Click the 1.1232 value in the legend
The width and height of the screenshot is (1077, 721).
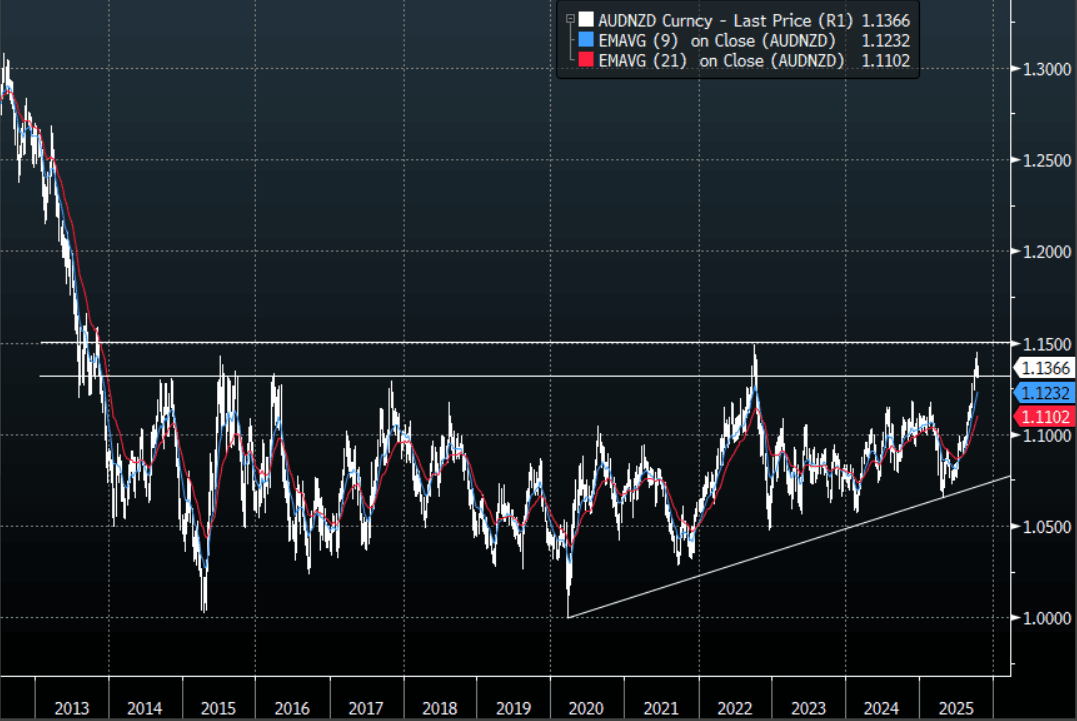pos(886,41)
